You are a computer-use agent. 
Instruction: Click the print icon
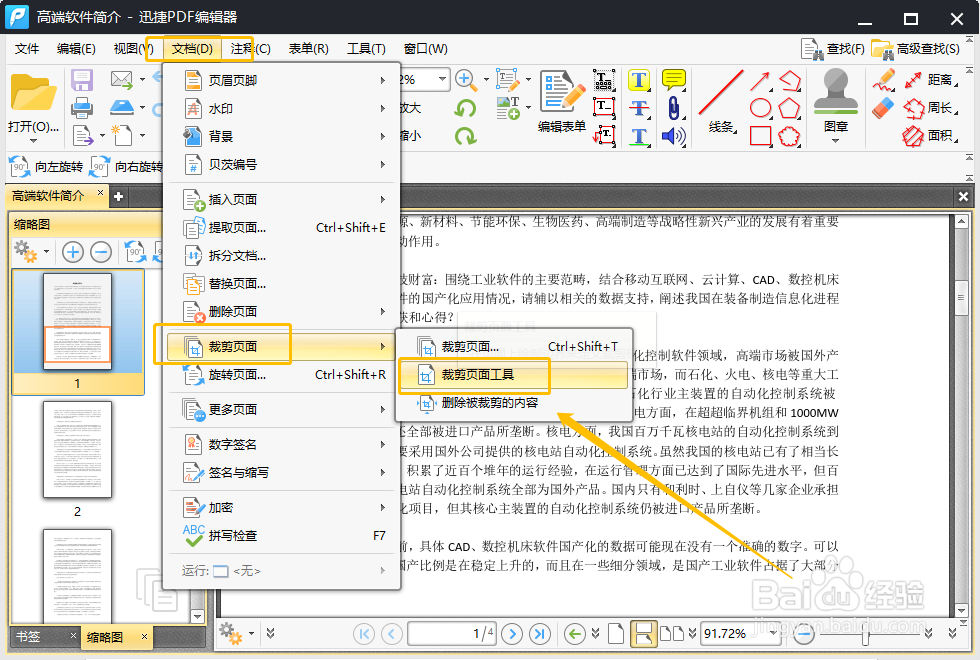click(x=82, y=108)
